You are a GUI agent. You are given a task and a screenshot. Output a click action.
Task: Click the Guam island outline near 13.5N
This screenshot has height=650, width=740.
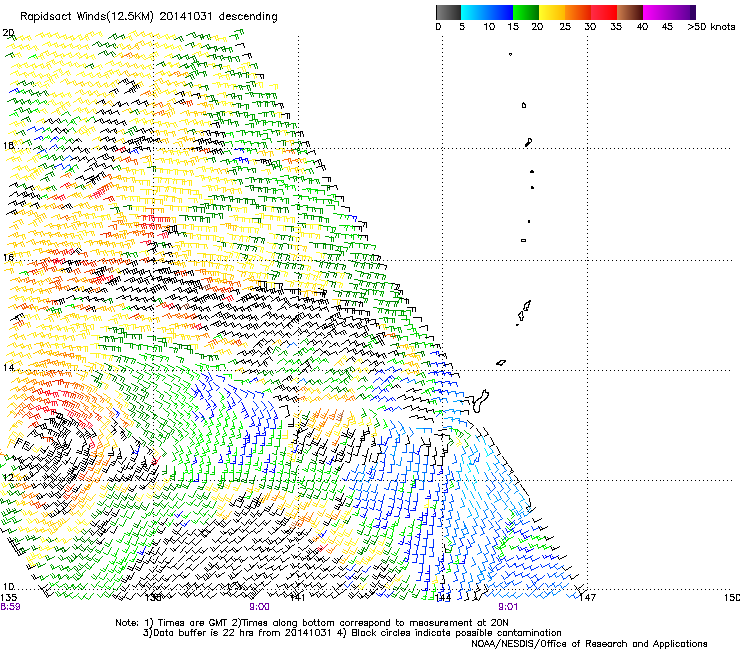[481, 401]
